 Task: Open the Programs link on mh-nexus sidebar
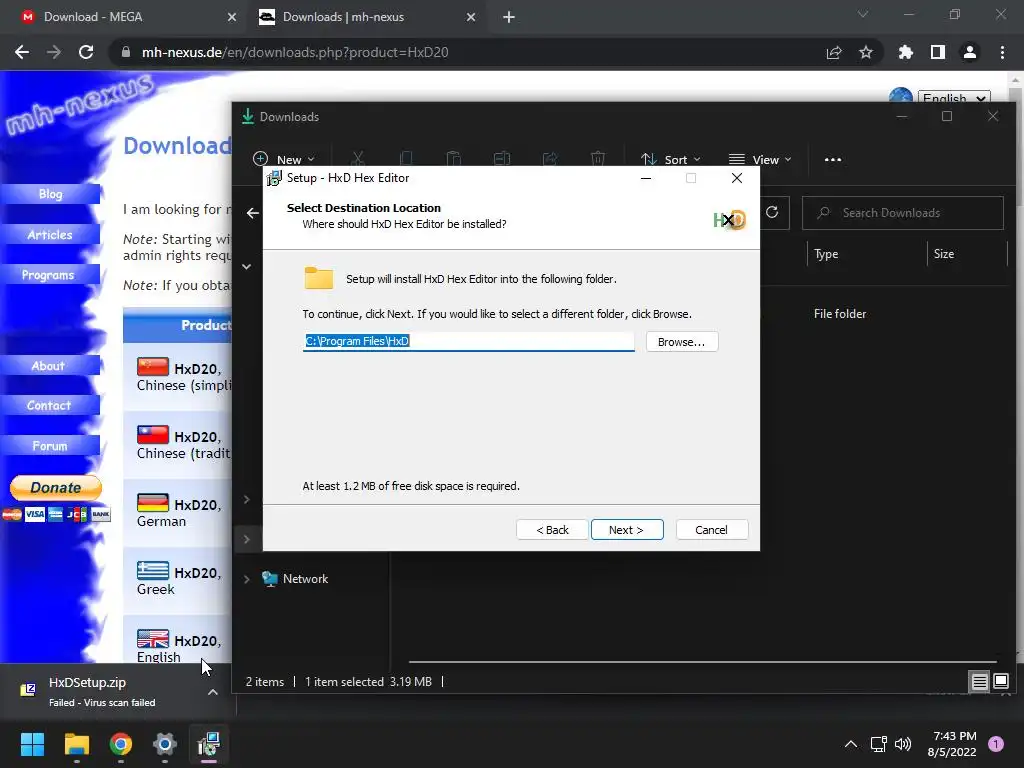pos(48,275)
